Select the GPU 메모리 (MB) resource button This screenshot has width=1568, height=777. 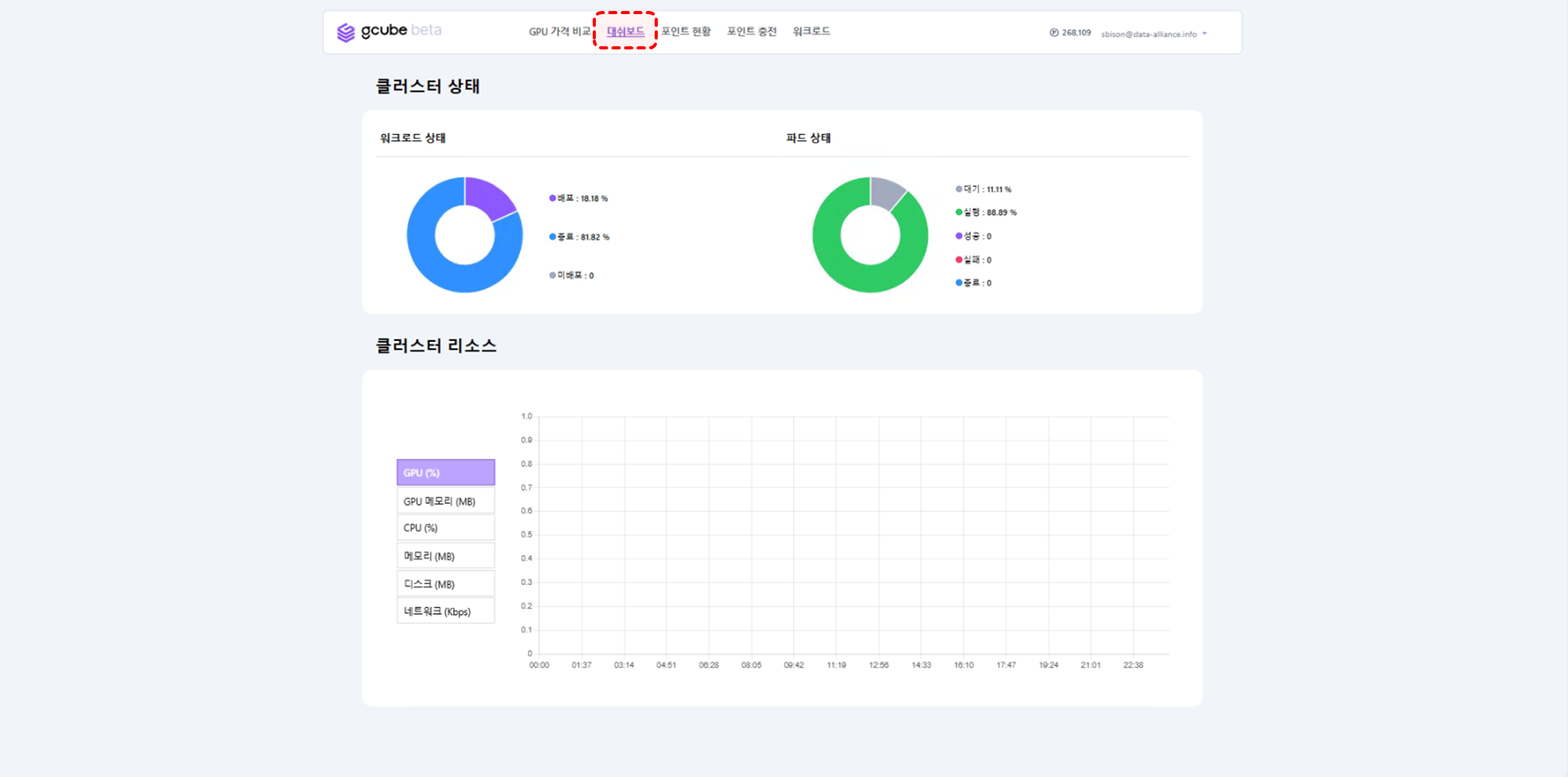point(445,501)
